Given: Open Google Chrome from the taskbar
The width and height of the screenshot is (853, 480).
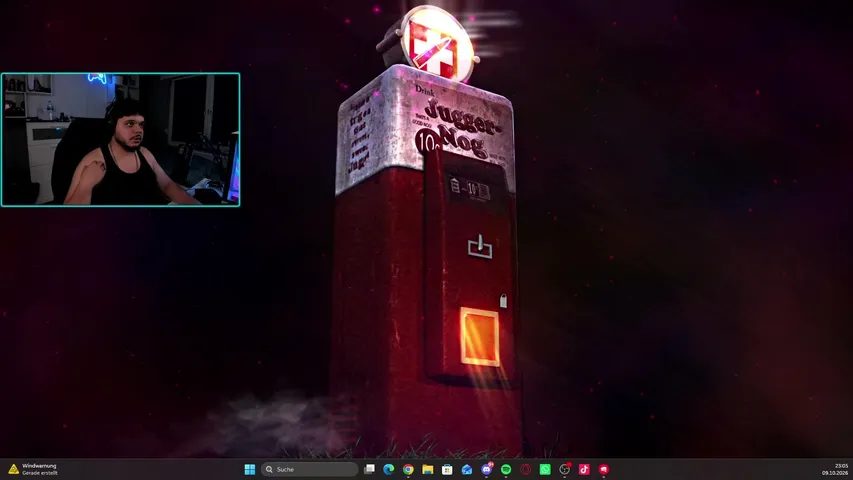Looking at the screenshot, I should (x=408, y=469).
